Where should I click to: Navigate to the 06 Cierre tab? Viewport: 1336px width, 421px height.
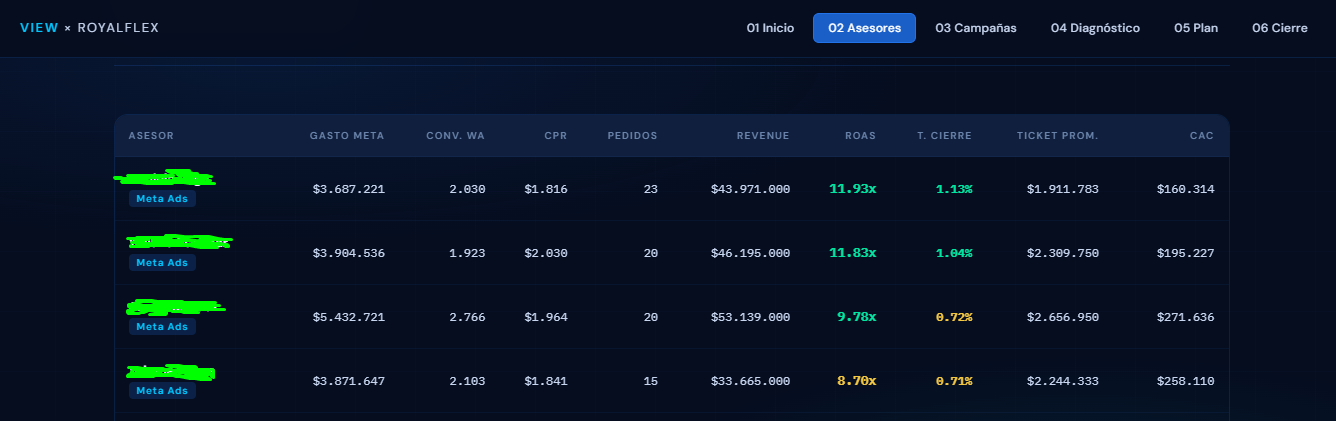(x=1280, y=28)
